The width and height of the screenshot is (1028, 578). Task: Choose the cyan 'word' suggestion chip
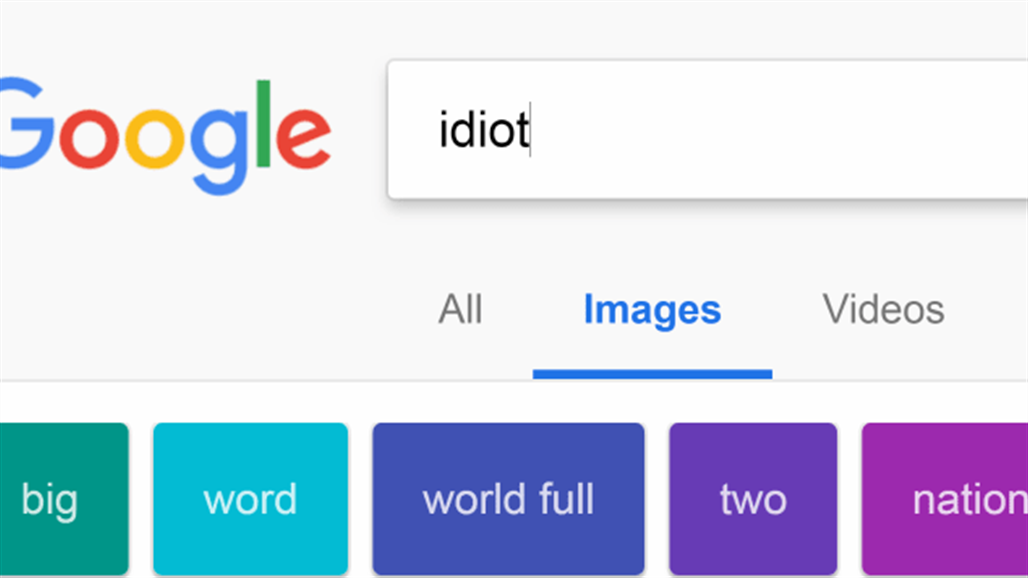pyautogui.click(x=250, y=499)
